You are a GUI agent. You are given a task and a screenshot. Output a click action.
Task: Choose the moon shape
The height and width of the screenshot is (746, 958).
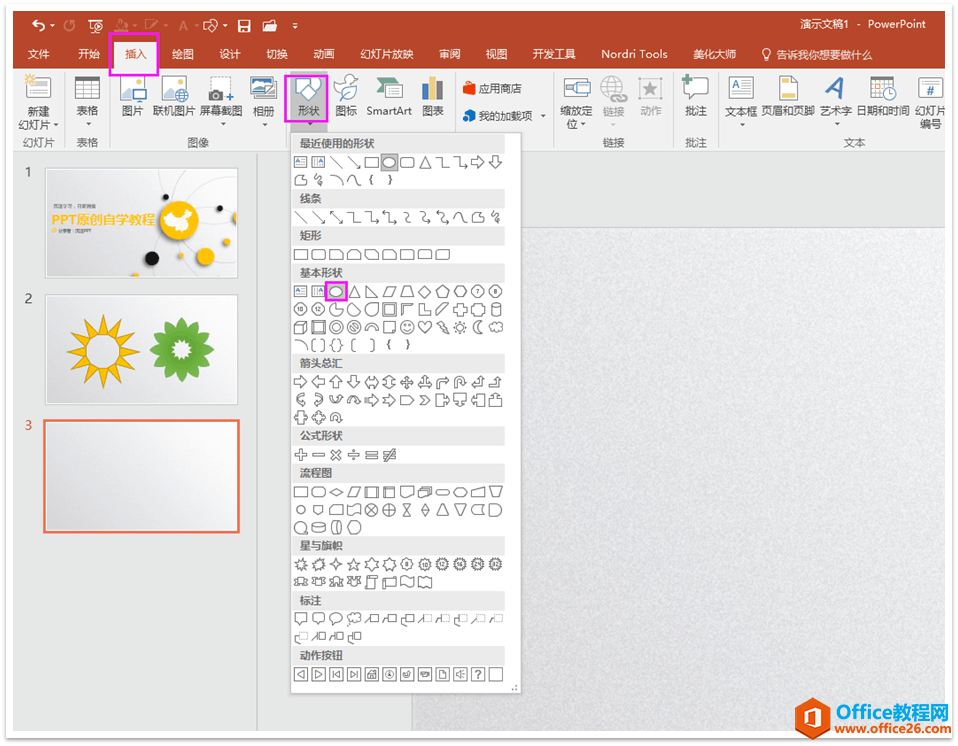coord(478,327)
